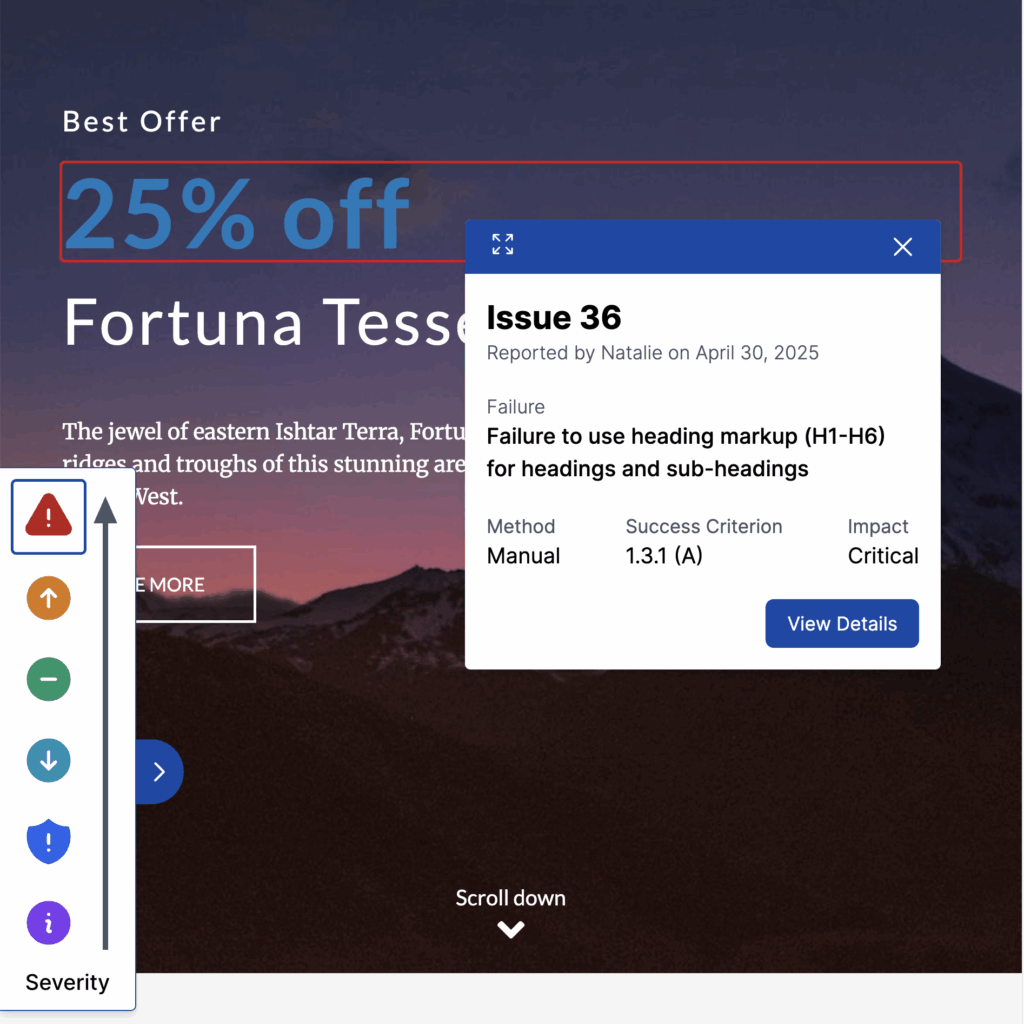The height and width of the screenshot is (1024, 1024).
Task: Click the Severity label in the side panel
Action: tap(67, 982)
